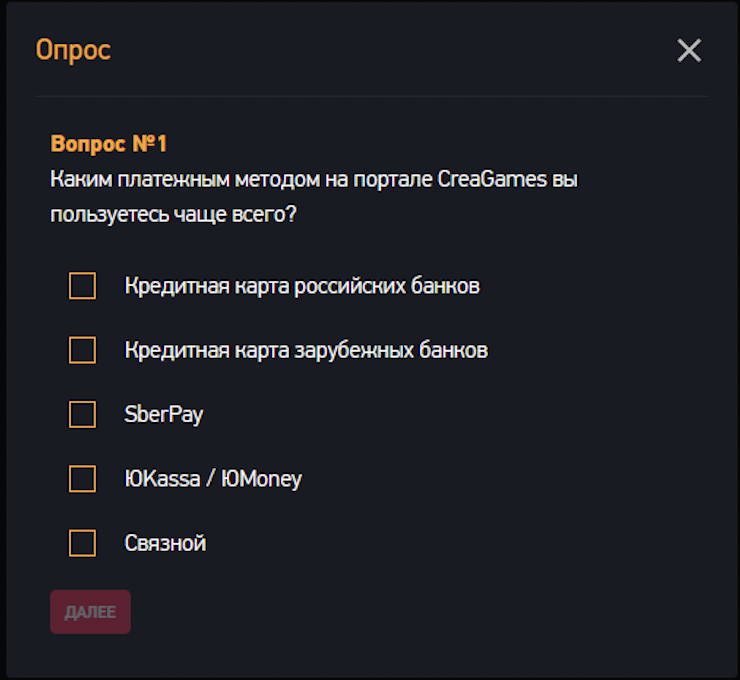Screen dimensions: 740x680
Task: Click the SberPay option label text
Action: pos(163,414)
